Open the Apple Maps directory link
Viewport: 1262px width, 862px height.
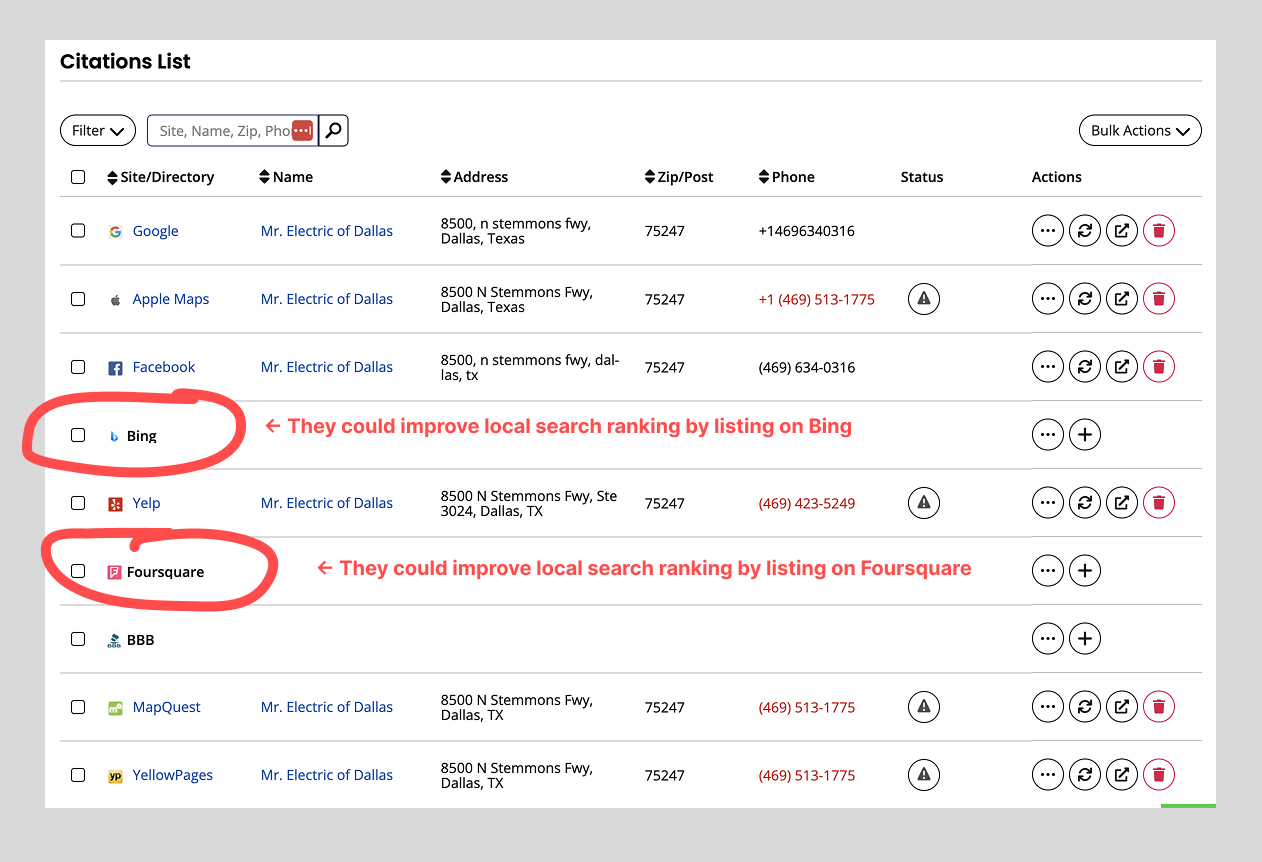pyautogui.click(x=171, y=299)
